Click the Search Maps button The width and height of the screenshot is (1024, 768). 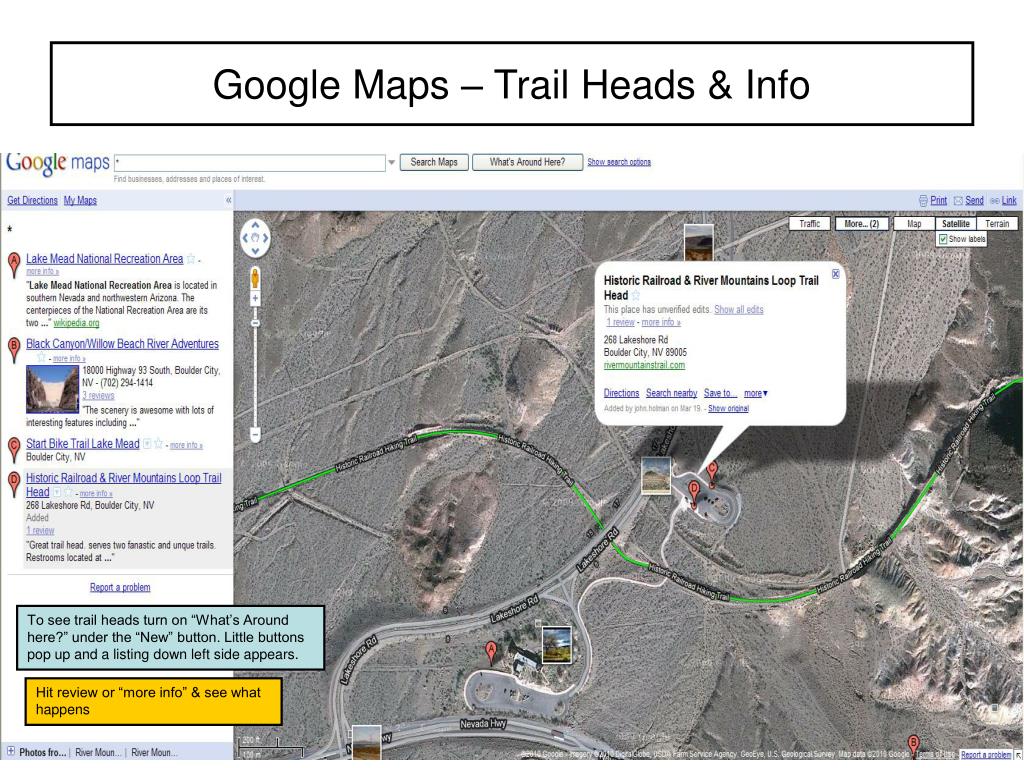pyautogui.click(x=434, y=162)
